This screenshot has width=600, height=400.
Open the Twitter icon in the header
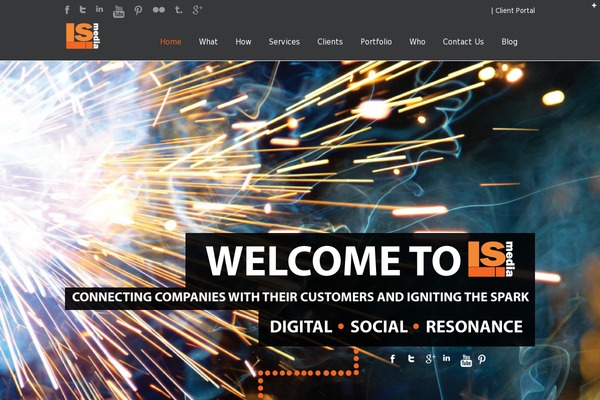[83, 9]
